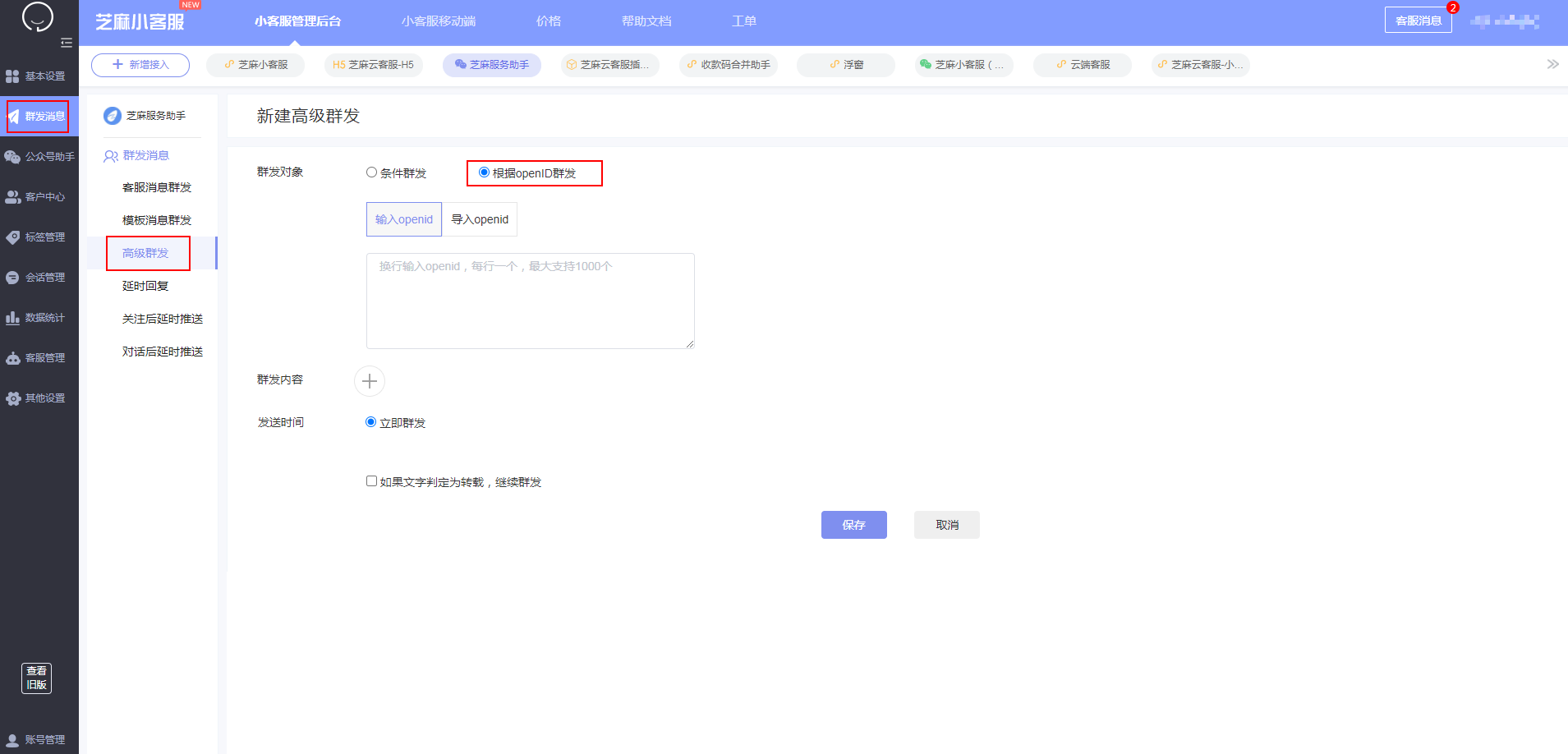Open 工单 in the top menu
This screenshot has height=754, width=1568.
tap(744, 21)
